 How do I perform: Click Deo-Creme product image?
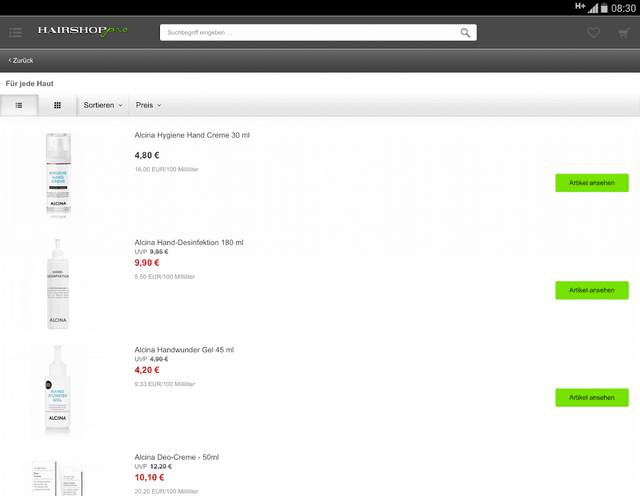tap(58, 478)
